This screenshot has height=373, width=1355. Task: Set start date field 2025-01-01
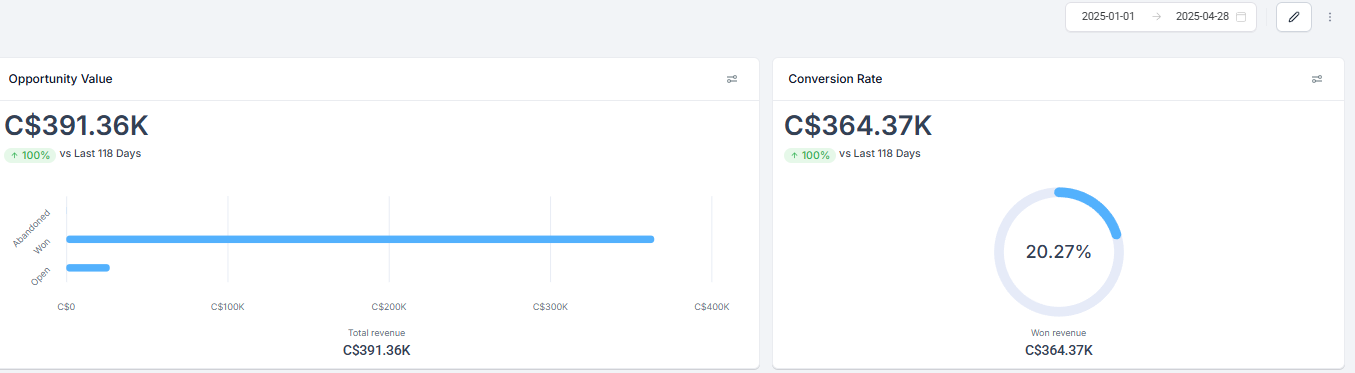1108,17
